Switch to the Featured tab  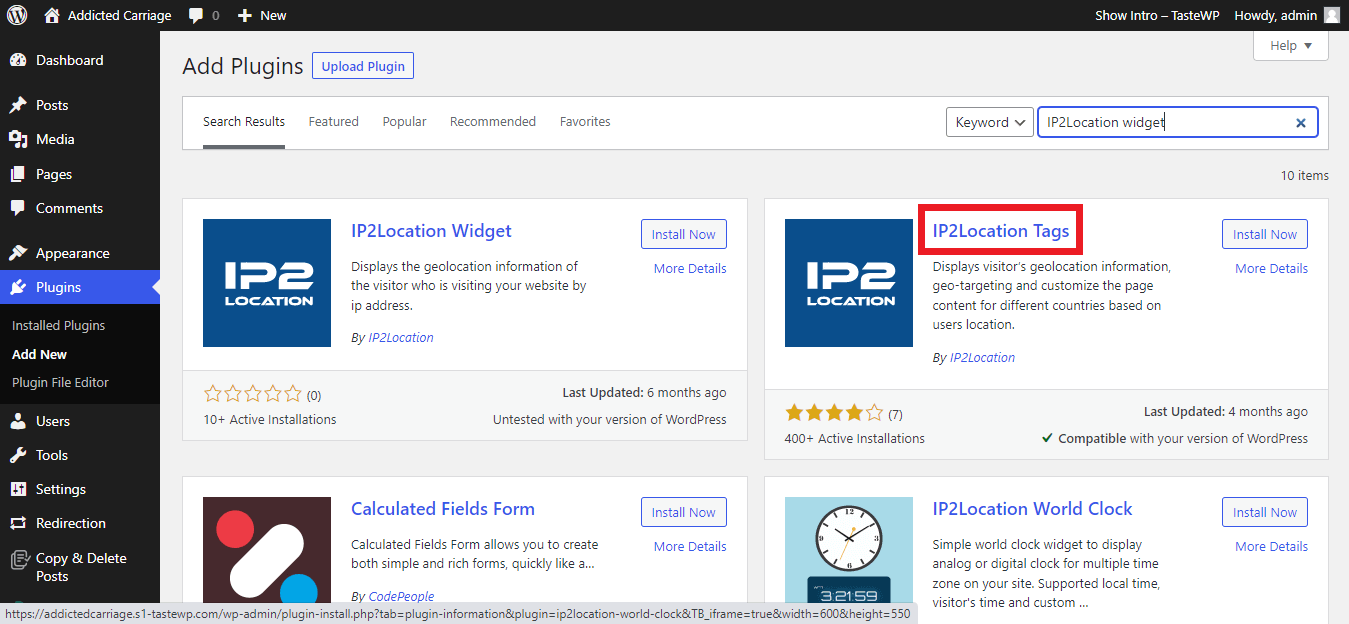coord(333,122)
